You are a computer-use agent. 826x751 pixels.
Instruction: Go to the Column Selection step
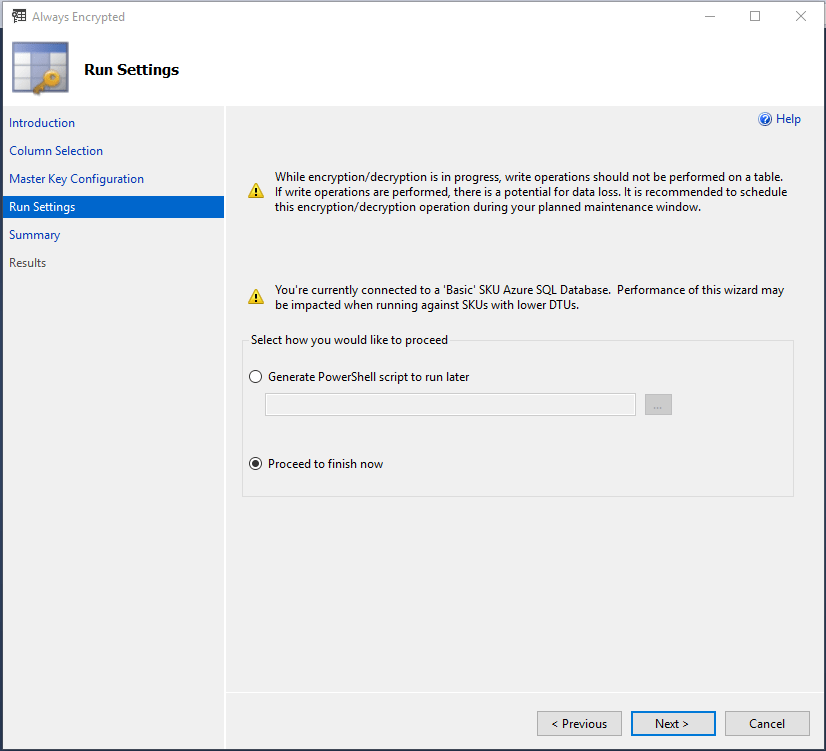[x=56, y=151]
